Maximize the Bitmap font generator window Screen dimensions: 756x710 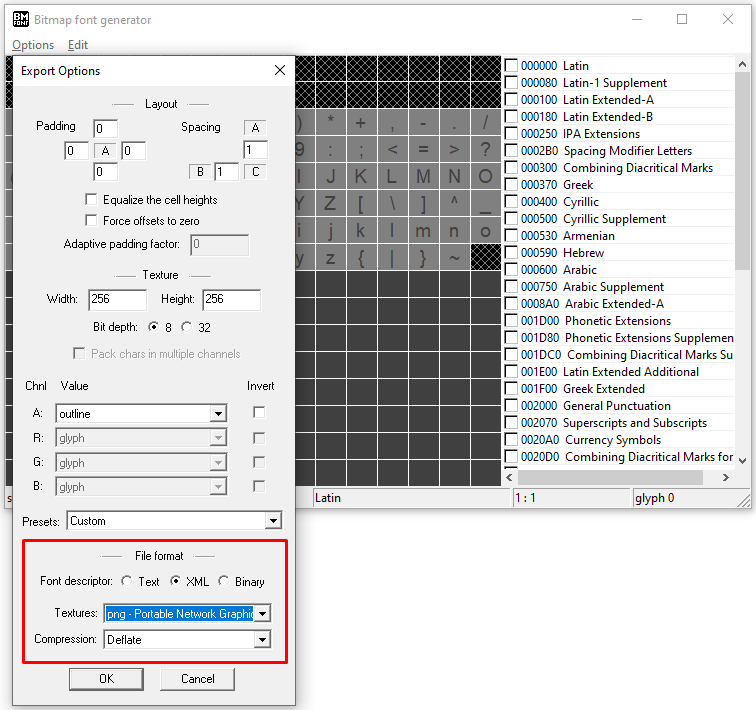pyautogui.click(x=682, y=19)
